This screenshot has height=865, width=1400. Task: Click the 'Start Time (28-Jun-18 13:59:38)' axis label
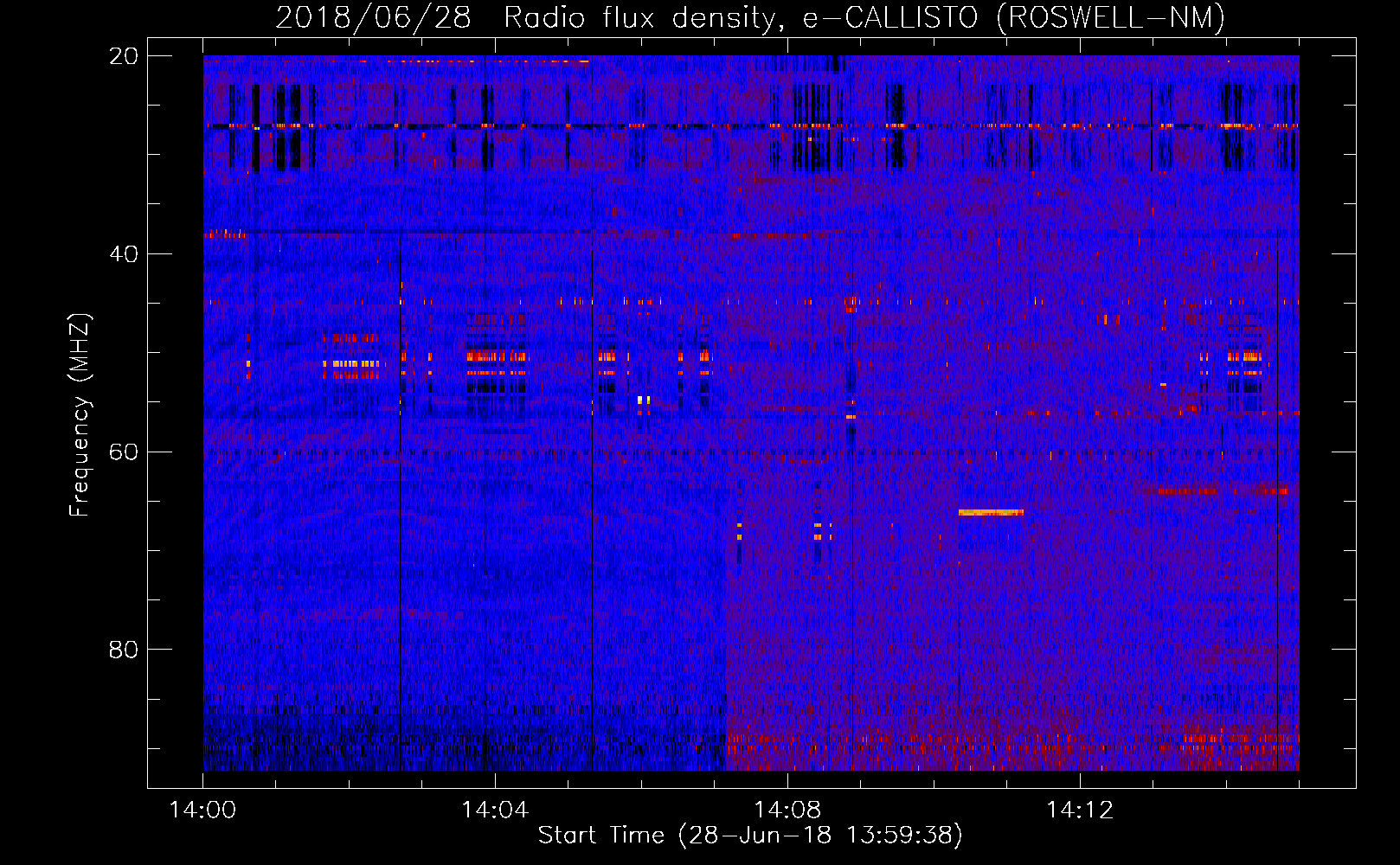[750, 836]
